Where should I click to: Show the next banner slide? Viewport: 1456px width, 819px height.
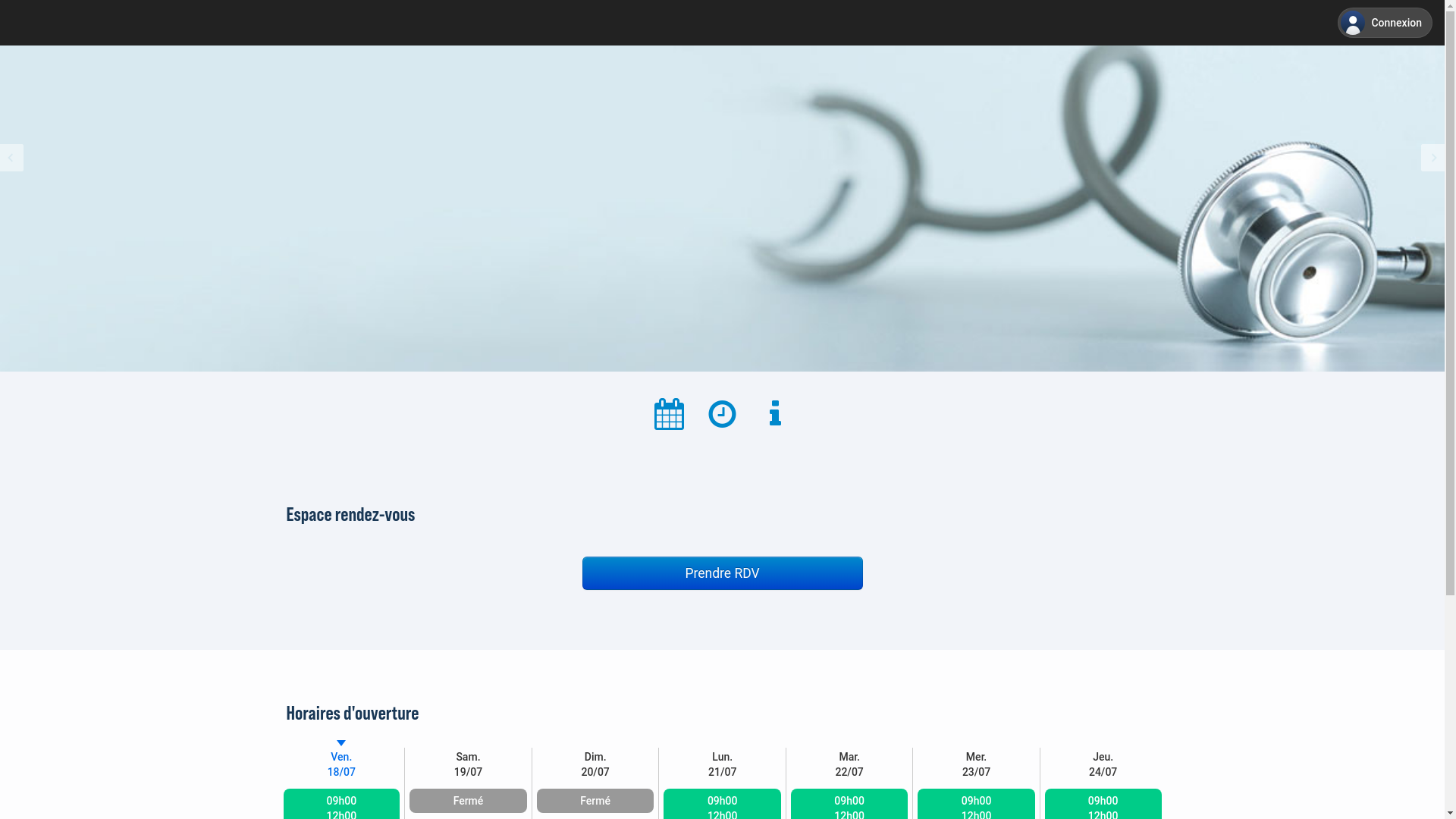pos(1432,158)
